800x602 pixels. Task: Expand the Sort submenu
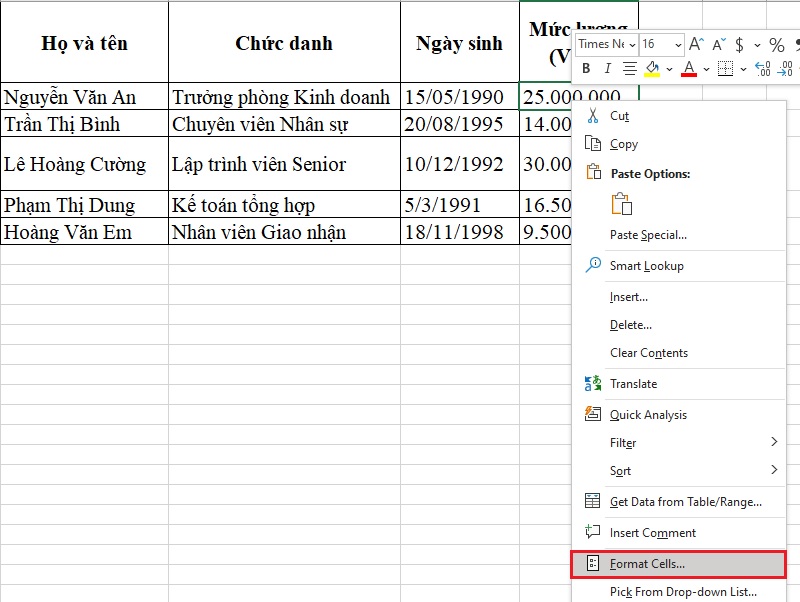pos(679,470)
